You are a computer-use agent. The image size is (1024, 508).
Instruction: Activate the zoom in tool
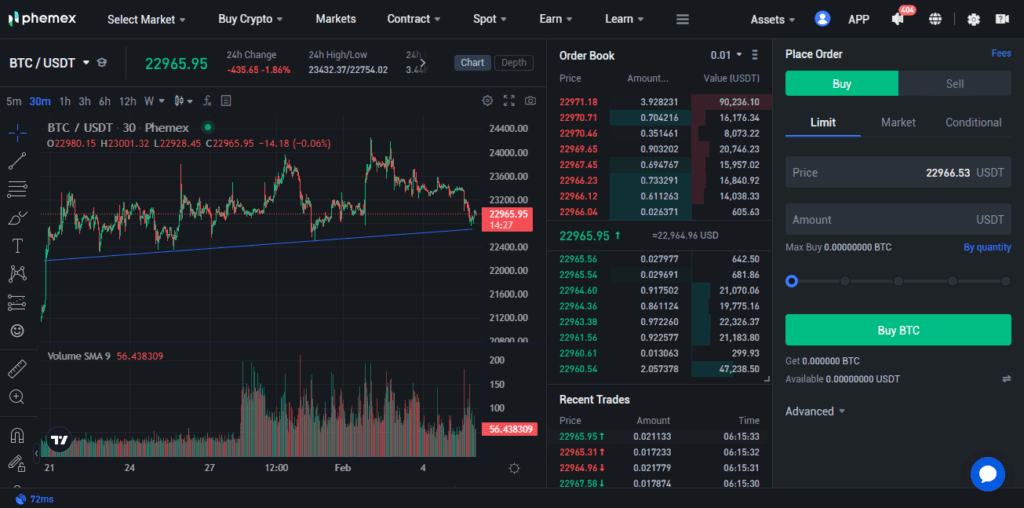[18, 397]
